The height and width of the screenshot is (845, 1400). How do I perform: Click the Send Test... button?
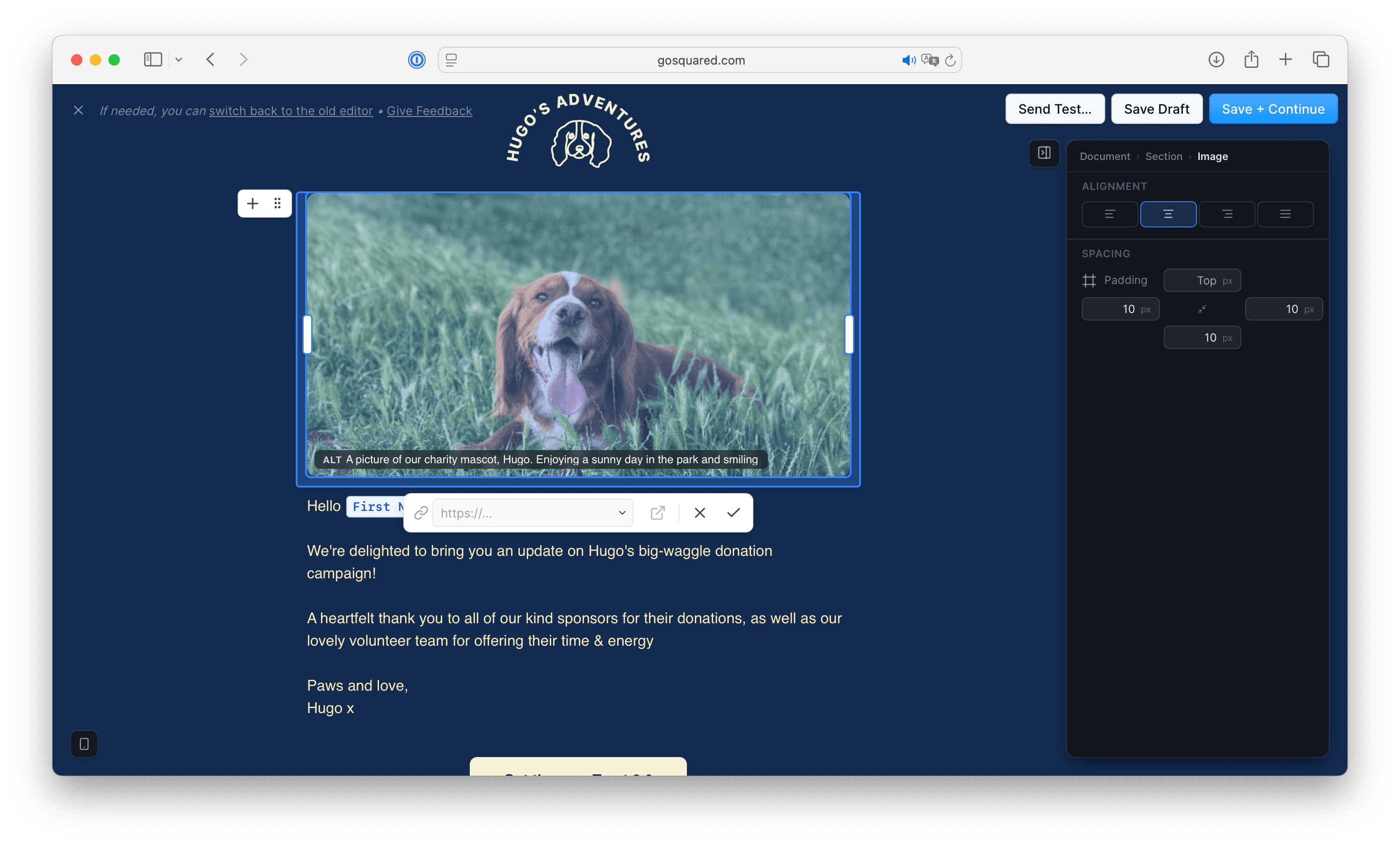pos(1055,109)
